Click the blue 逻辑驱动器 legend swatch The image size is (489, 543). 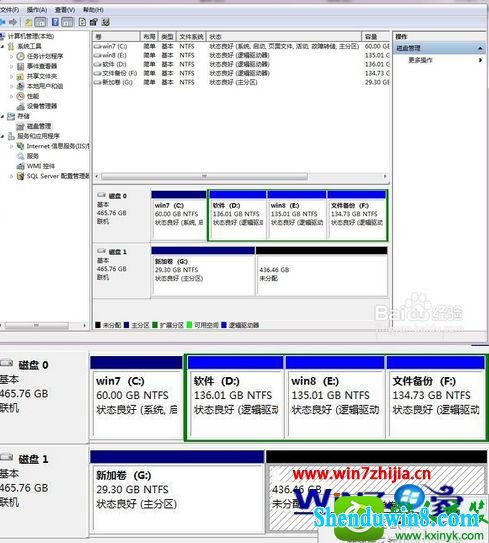224,325
